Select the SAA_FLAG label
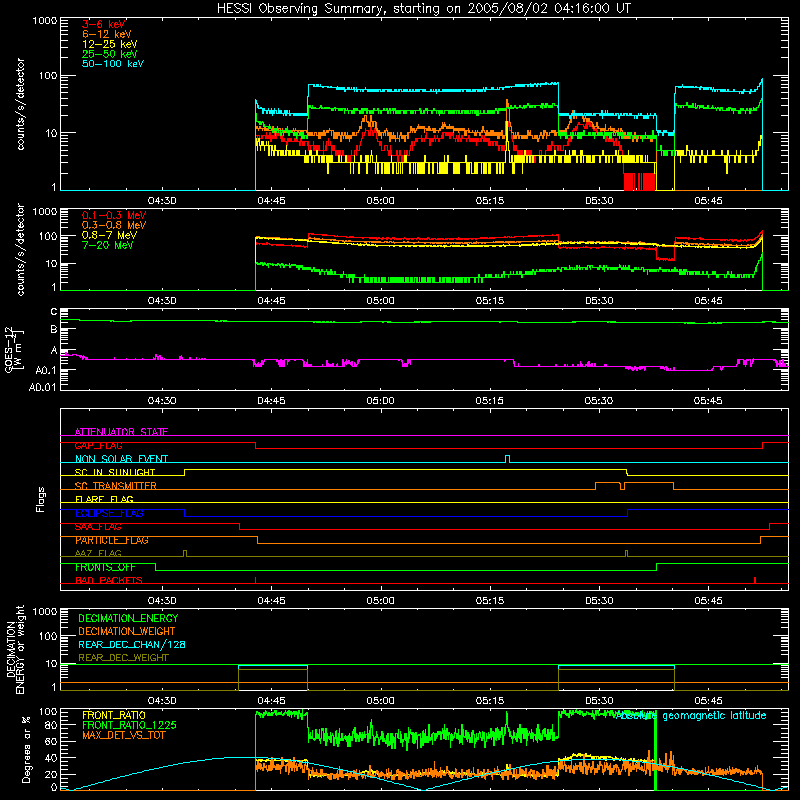Screen dimensions: 800x800 coord(98,527)
